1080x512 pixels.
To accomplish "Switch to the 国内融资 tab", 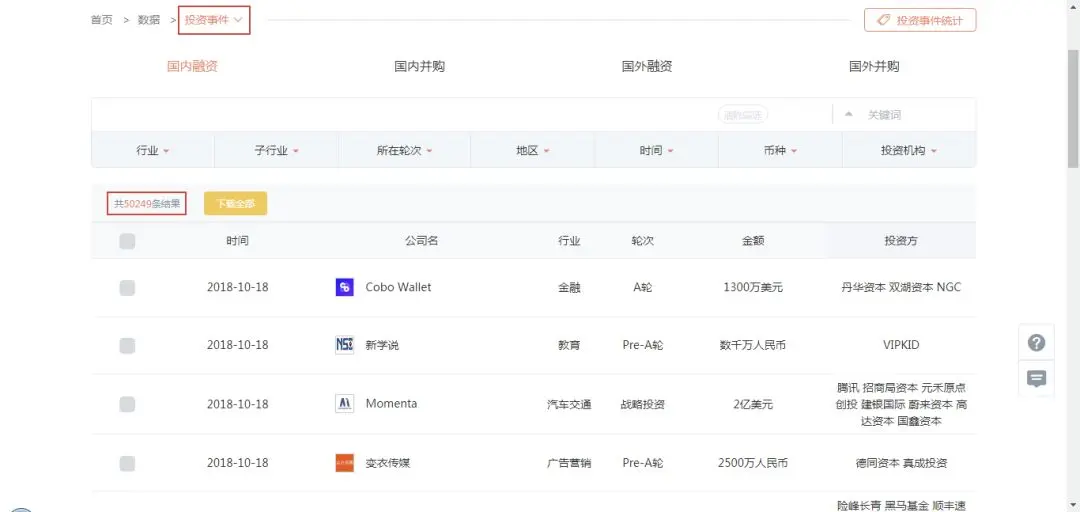I will click(x=192, y=67).
